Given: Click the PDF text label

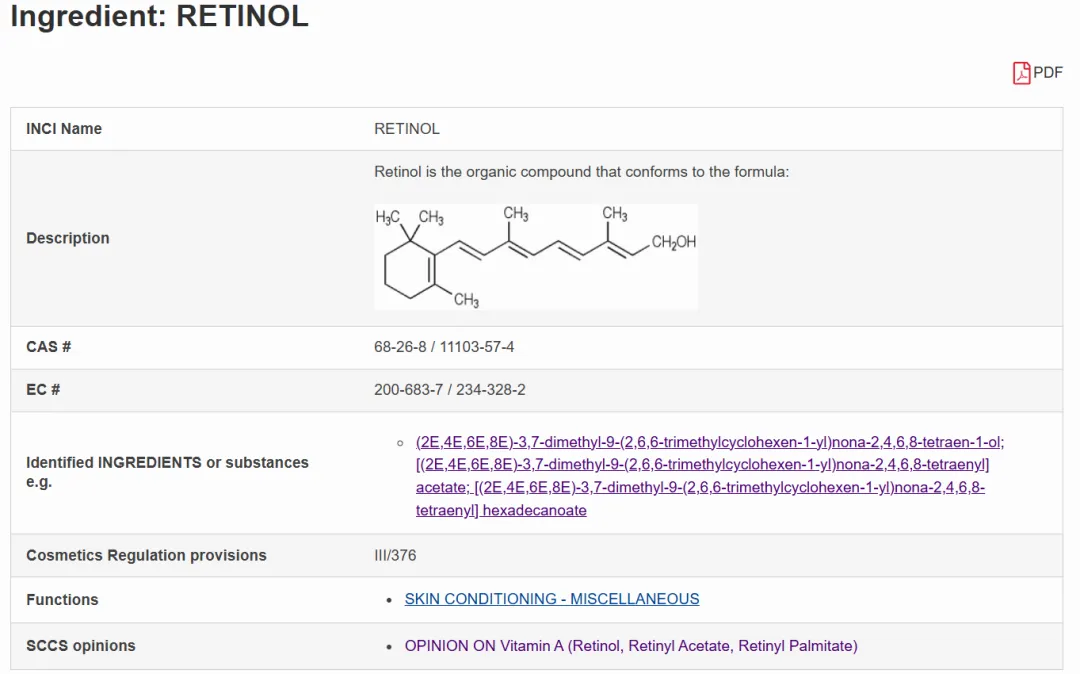Looking at the screenshot, I should click(1048, 73).
